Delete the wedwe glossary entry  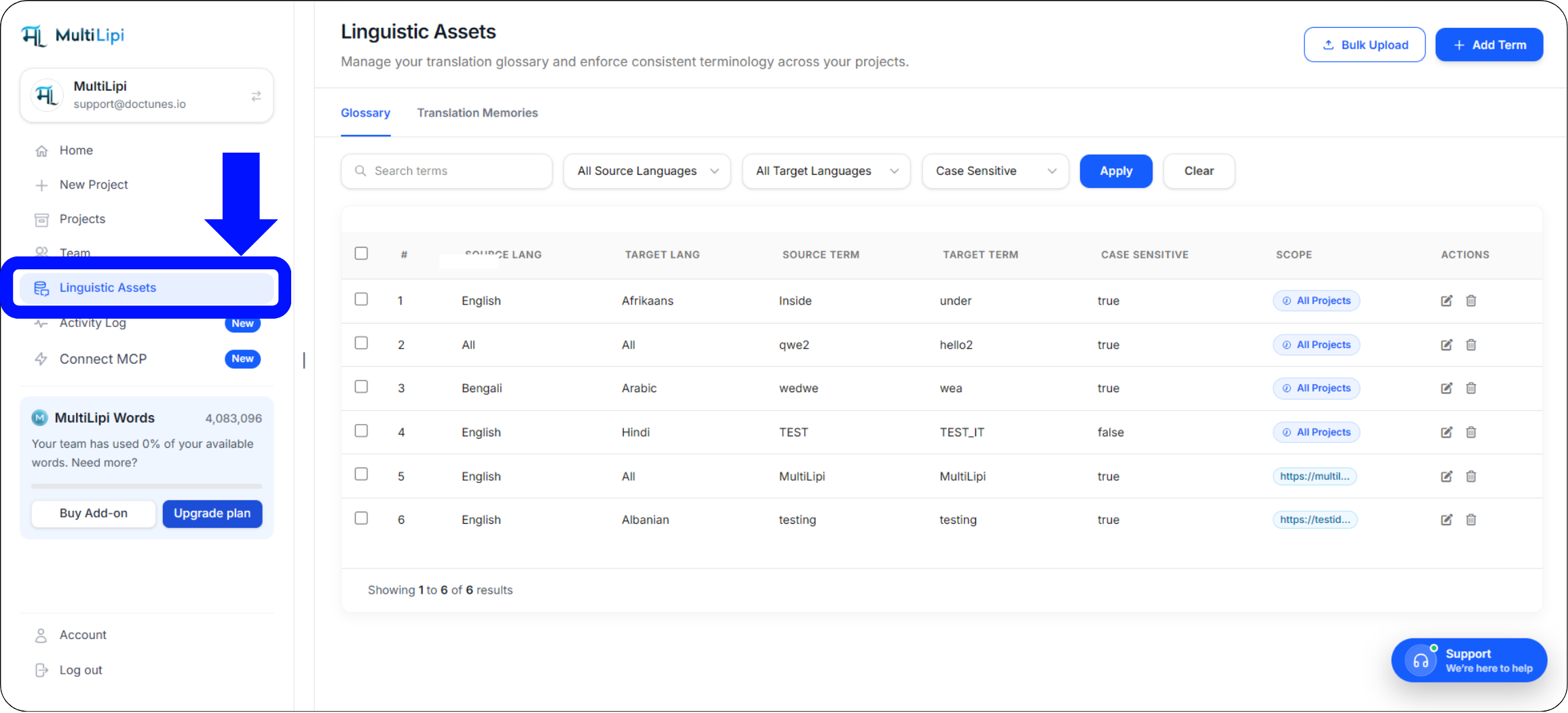coord(1471,388)
